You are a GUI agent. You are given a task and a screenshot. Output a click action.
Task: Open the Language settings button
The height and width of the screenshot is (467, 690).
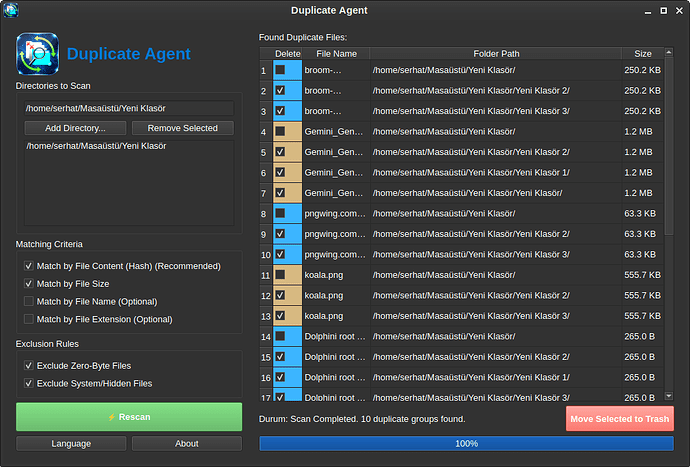tap(70, 443)
